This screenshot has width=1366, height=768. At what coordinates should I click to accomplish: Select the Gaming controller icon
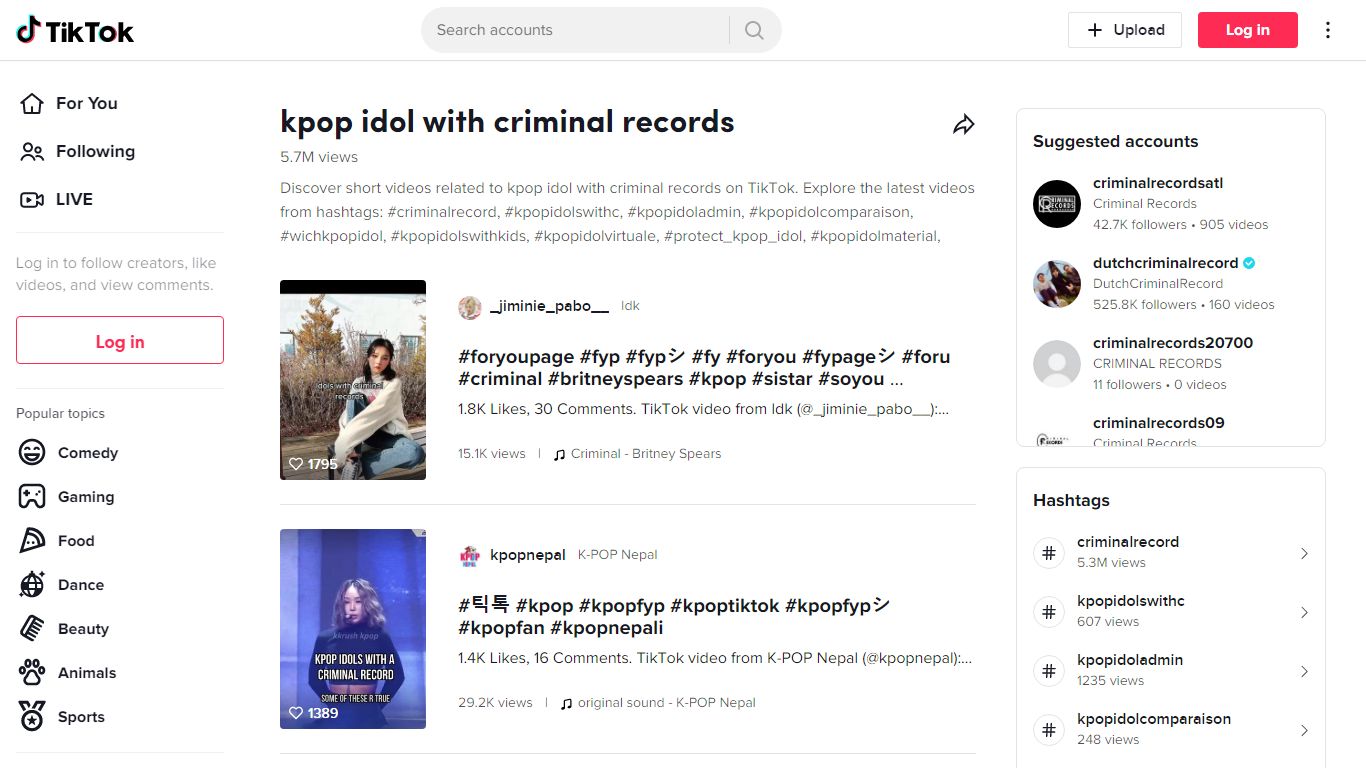pos(32,496)
